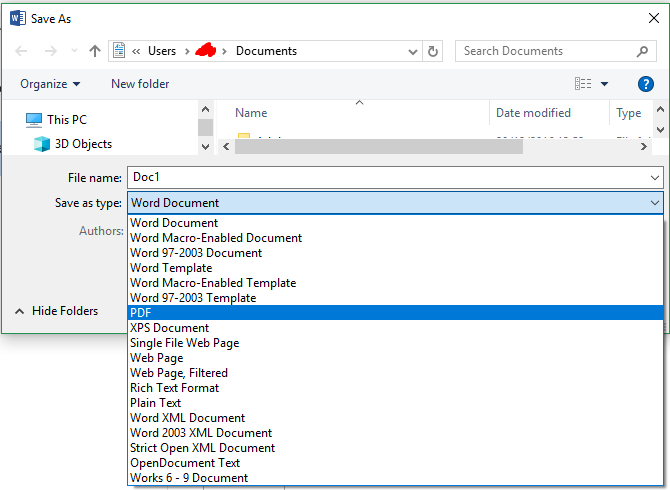Select Rich Text Format type
This screenshot has height=490, width=670.
[x=396, y=388]
